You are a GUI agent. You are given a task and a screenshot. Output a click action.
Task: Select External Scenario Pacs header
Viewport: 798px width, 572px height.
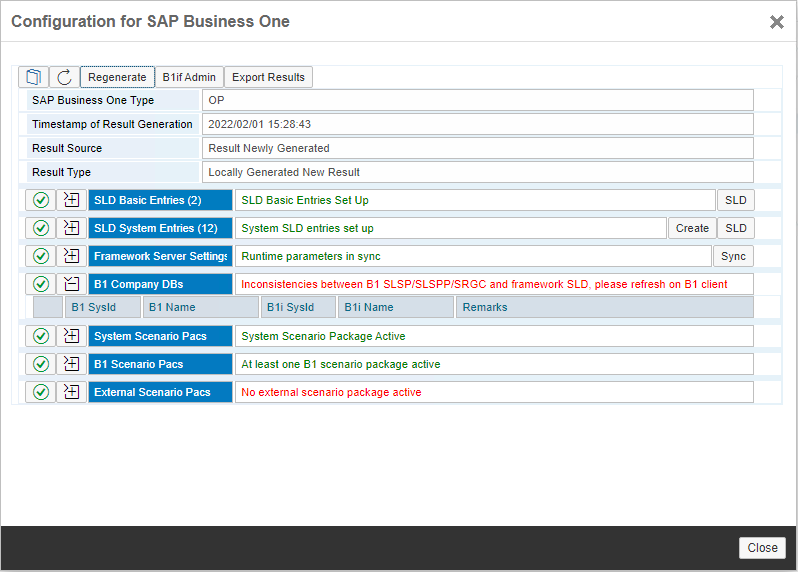[160, 392]
